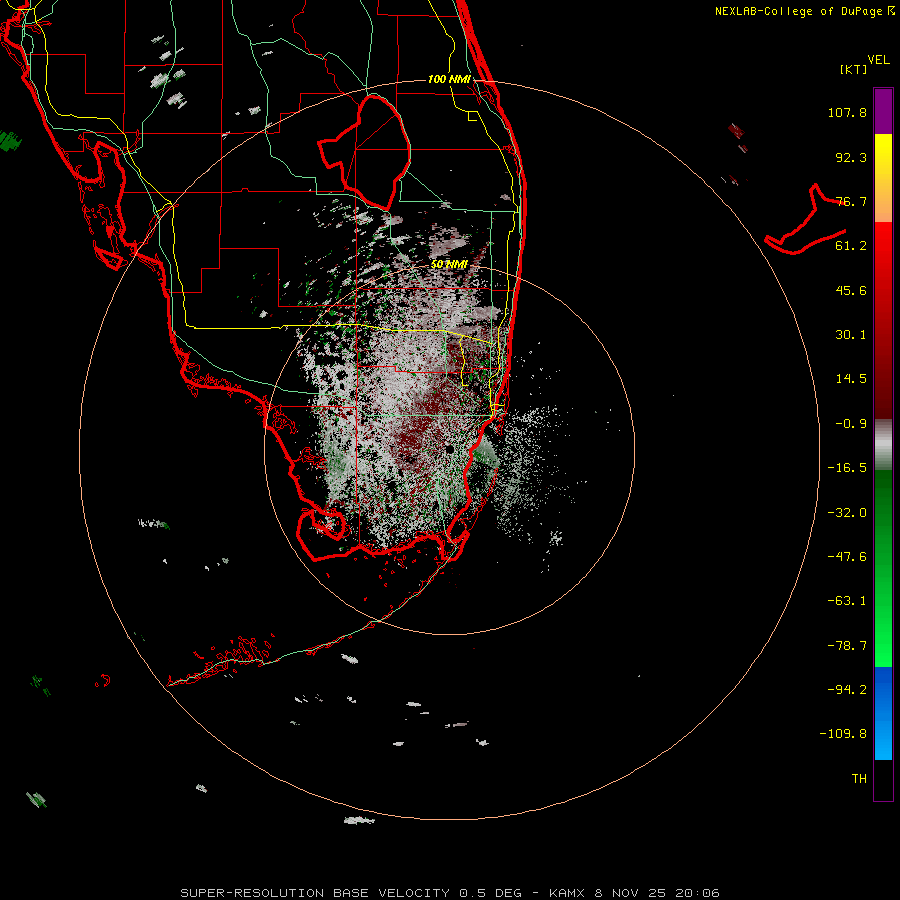Click the -94.2 scale value
The width and height of the screenshot is (900, 900).
coord(847,690)
